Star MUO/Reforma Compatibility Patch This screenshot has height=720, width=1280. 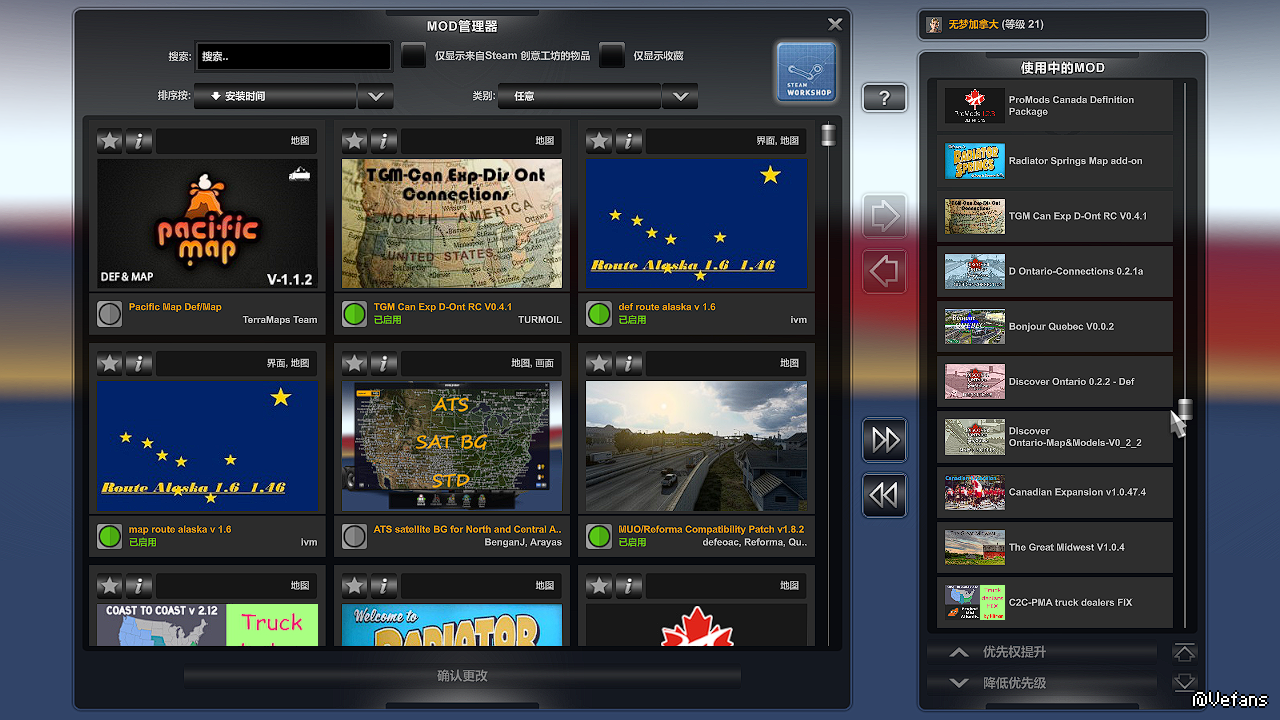coord(599,363)
